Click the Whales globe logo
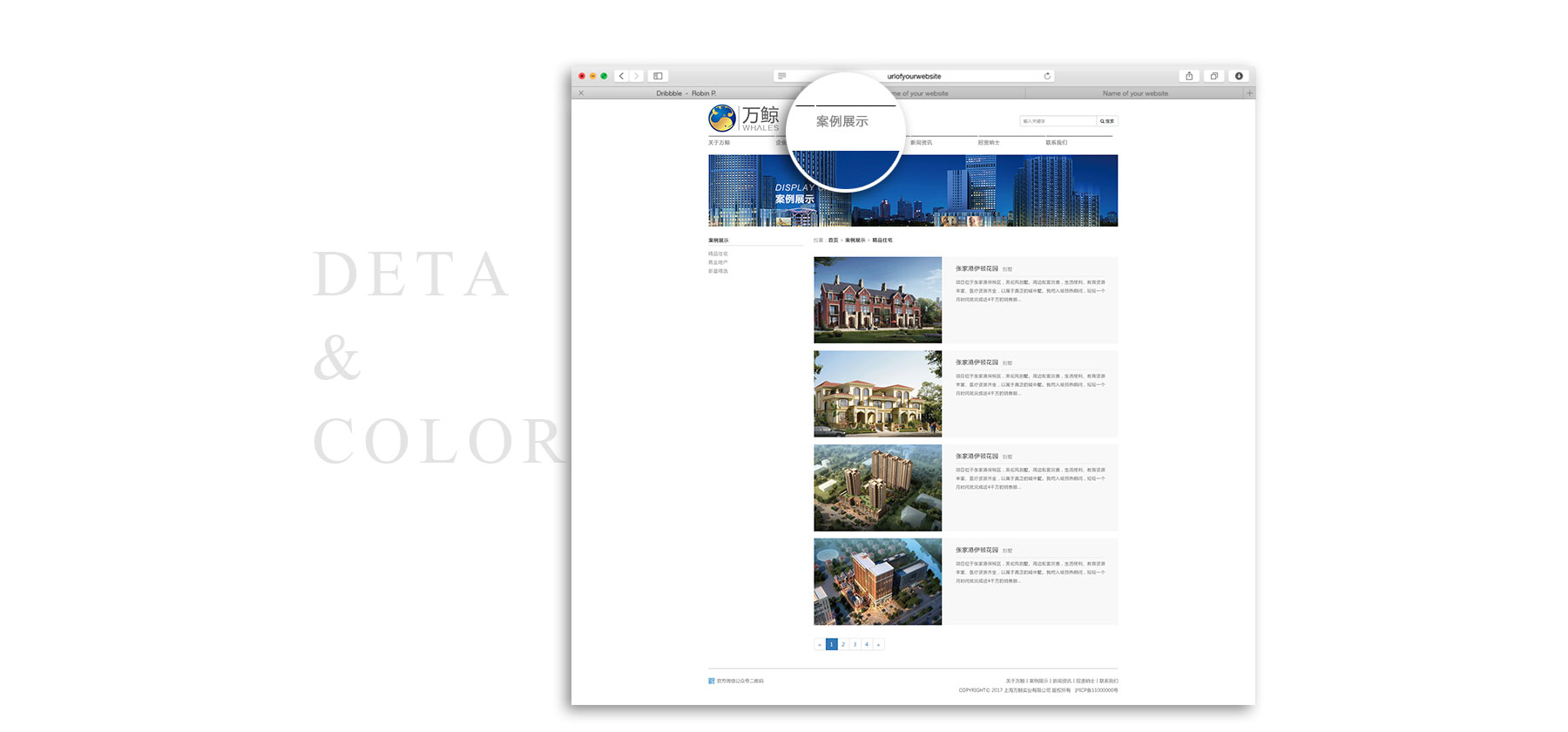This screenshot has height=732, width=1568. point(722,118)
